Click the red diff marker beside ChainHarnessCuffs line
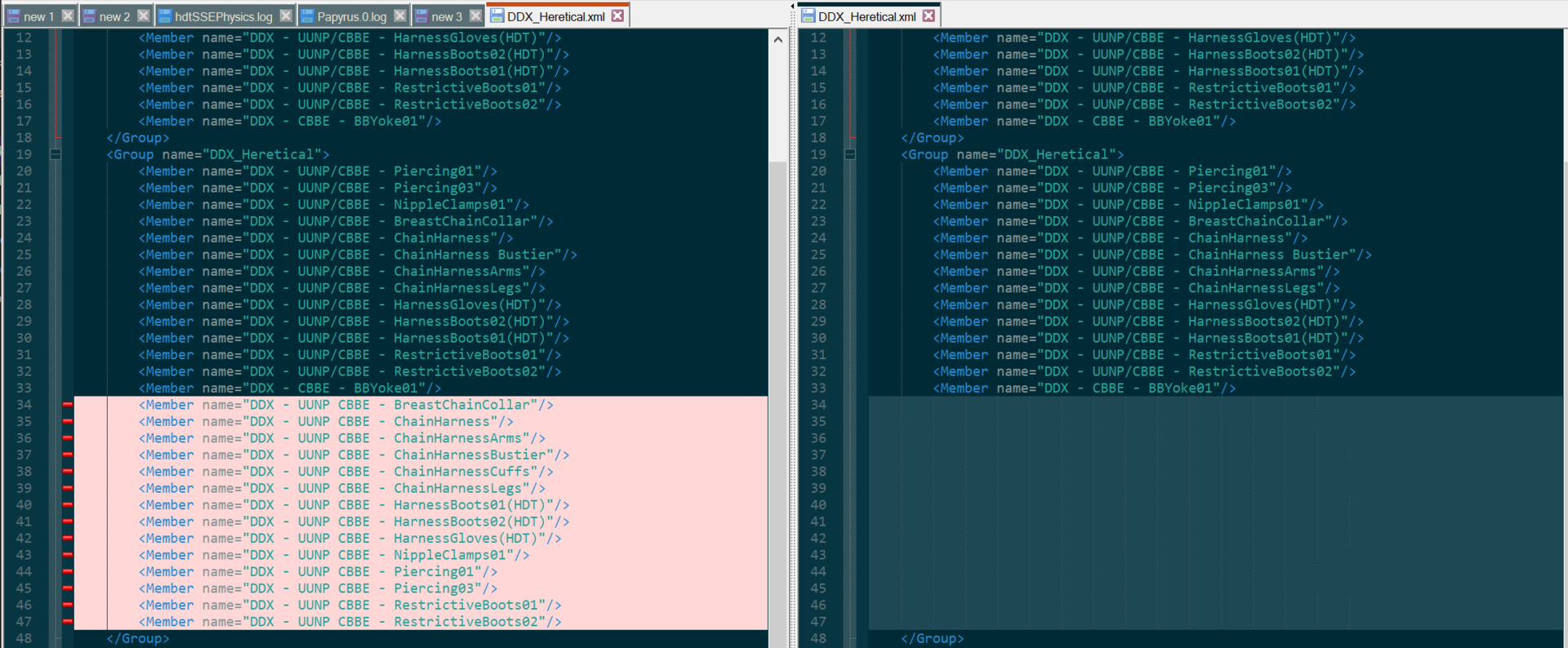The height and width of the screenshot is (648, 1568). (68, 472)
